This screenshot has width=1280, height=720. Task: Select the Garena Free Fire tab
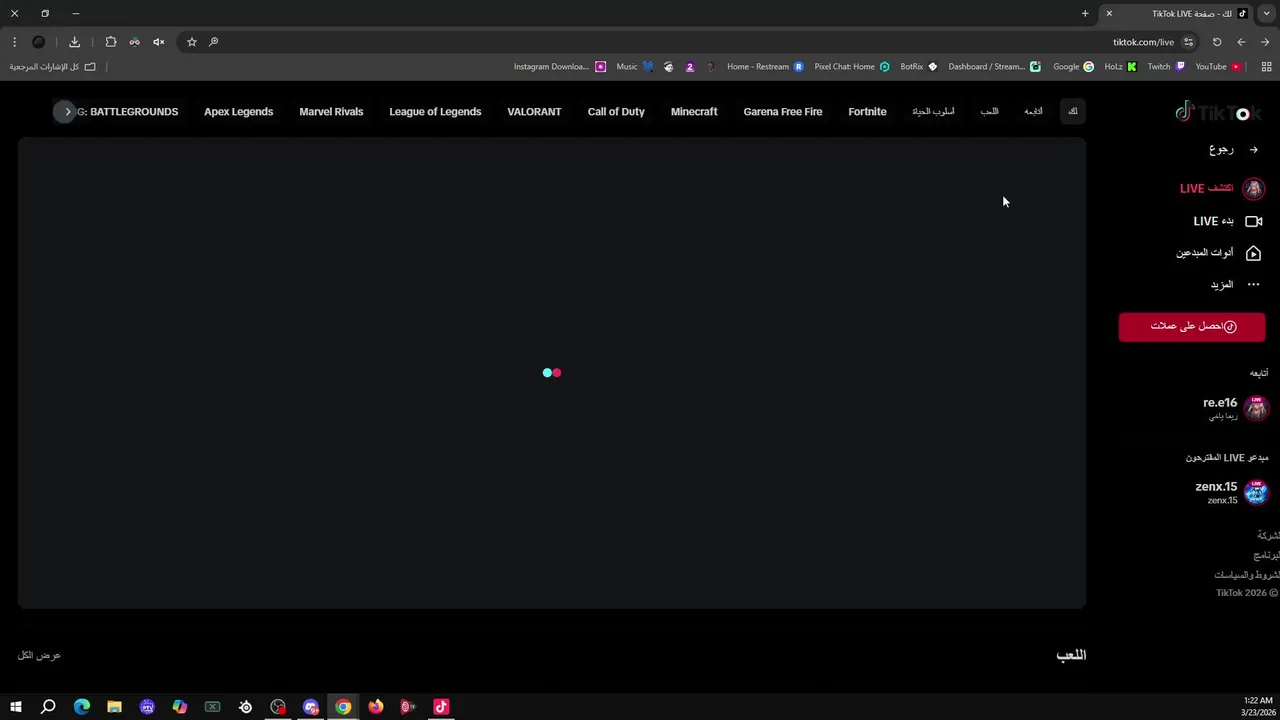pyautogui.click(x=783, y=112)
